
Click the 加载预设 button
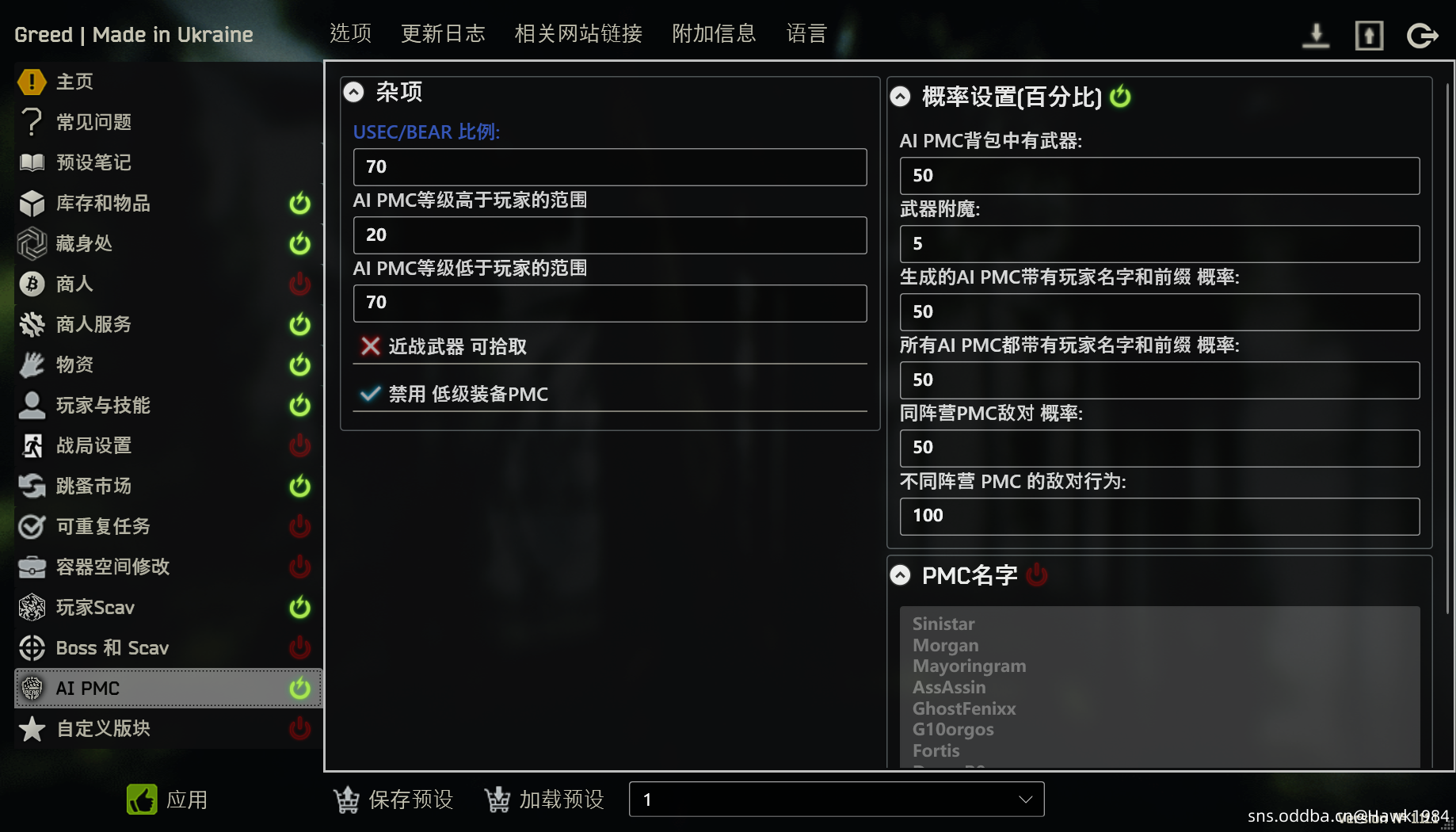(544, 800)
